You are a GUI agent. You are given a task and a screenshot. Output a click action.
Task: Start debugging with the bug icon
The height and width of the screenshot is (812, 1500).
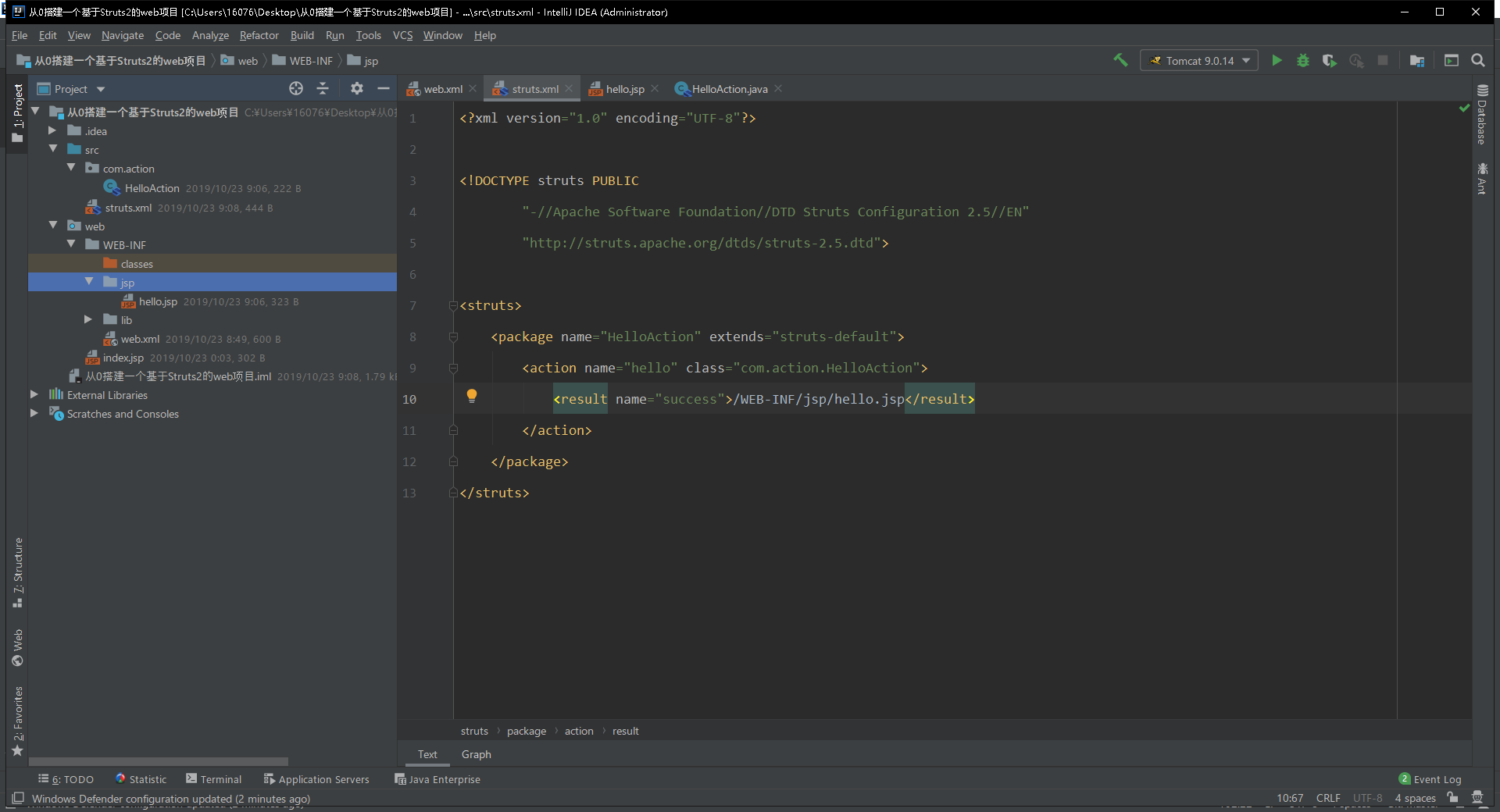click(1302, 60)
